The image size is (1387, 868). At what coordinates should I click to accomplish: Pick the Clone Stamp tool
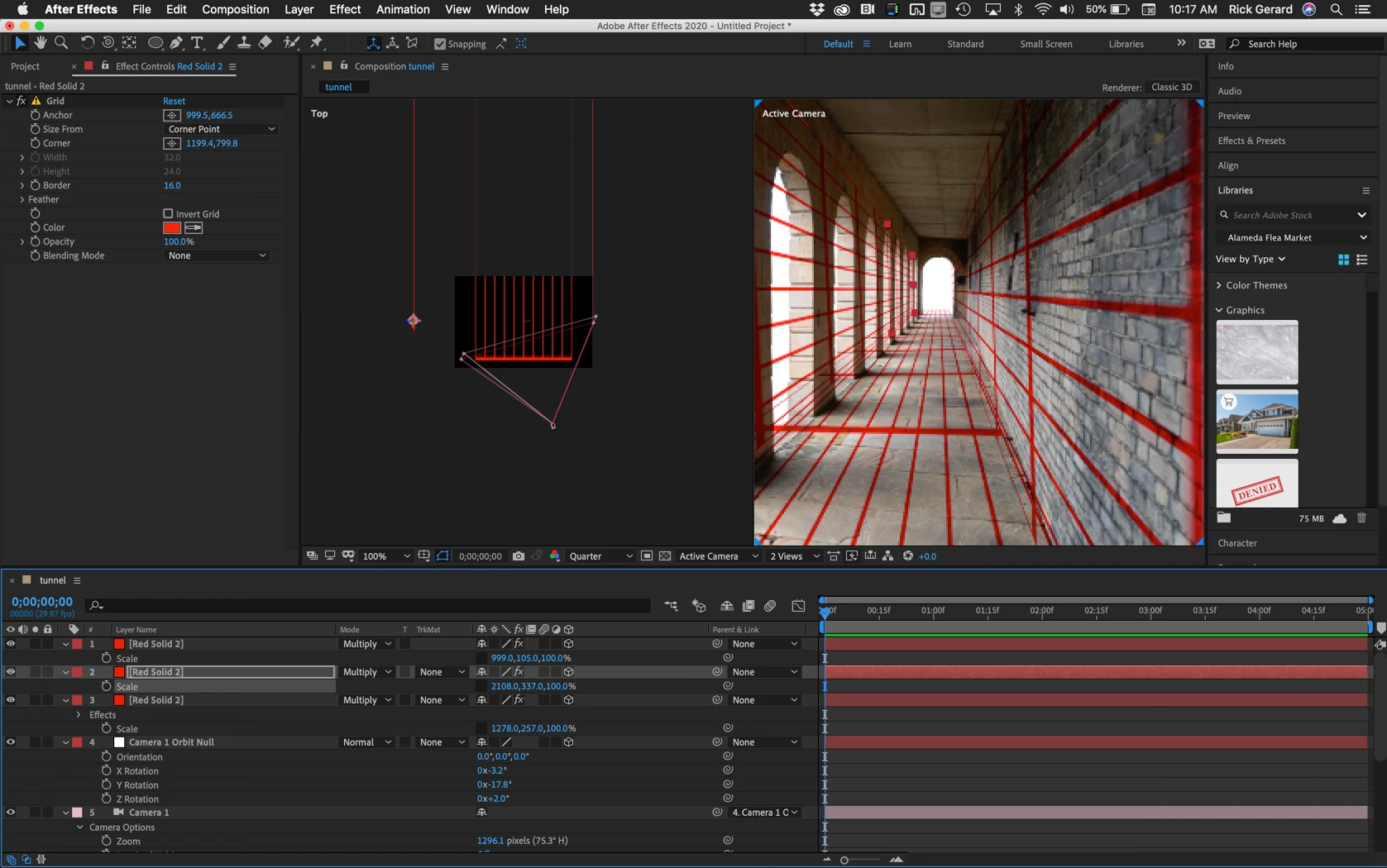[x=244, y=43]
